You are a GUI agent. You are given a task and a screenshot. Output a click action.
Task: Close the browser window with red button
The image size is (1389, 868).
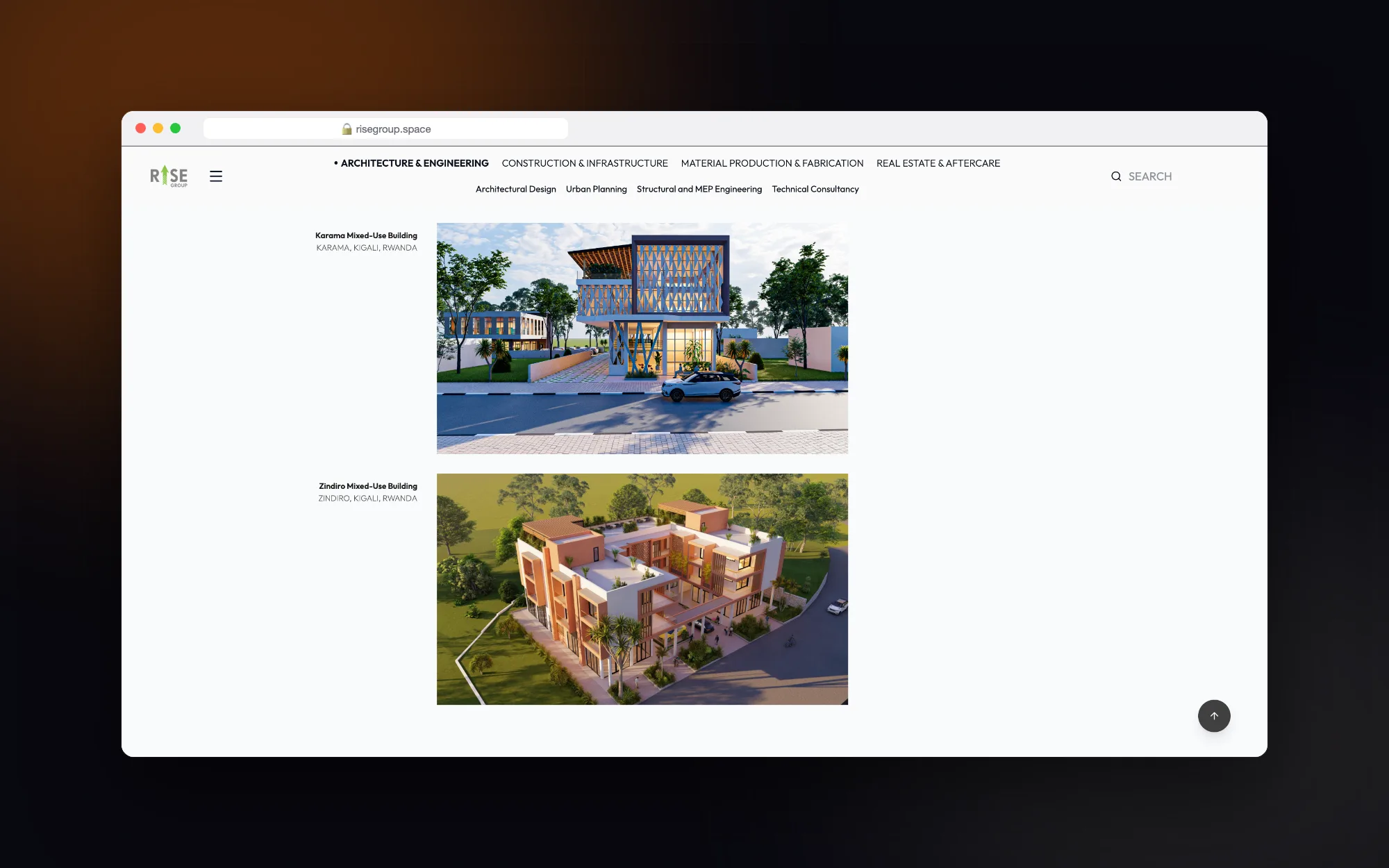click(140, 128)
